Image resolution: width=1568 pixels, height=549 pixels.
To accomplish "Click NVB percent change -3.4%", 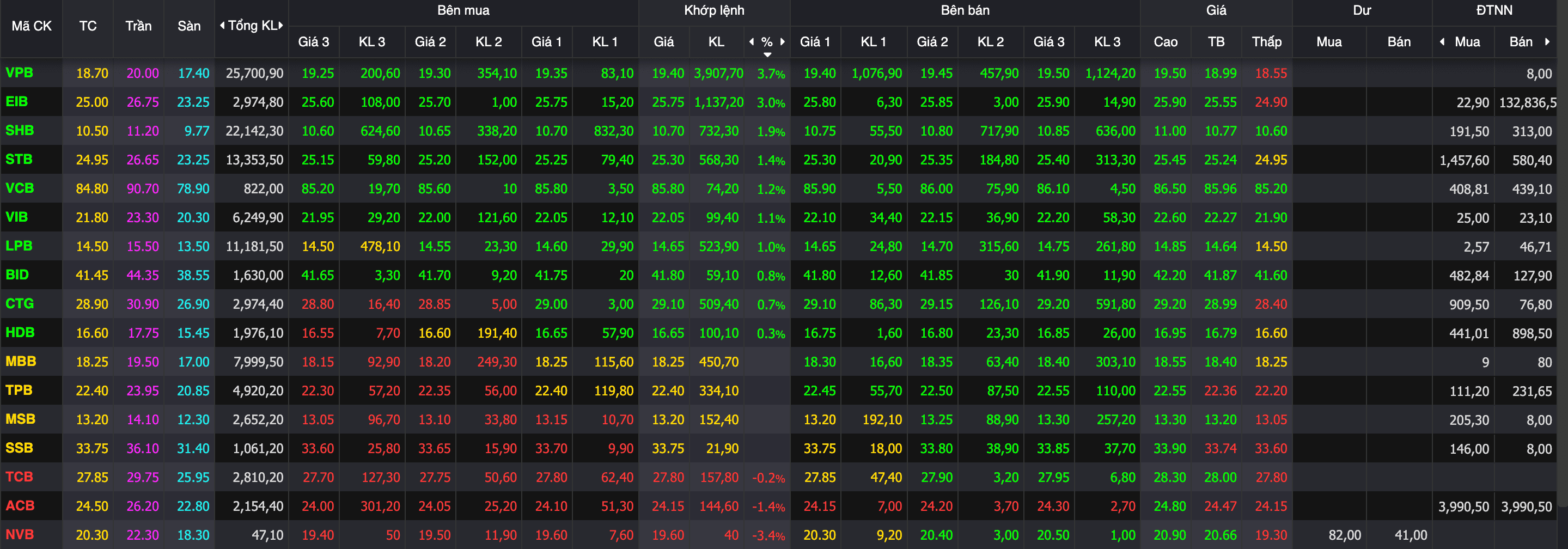I will (768, 535).
